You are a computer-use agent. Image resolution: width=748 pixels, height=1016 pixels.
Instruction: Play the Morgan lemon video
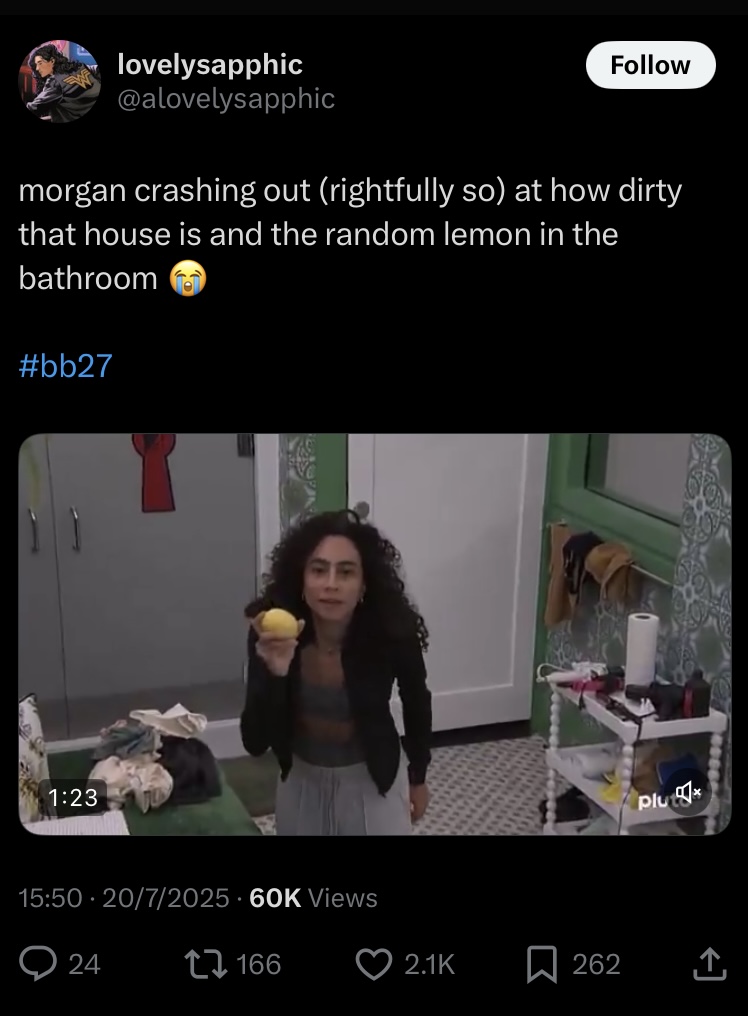tap(375, 634)
